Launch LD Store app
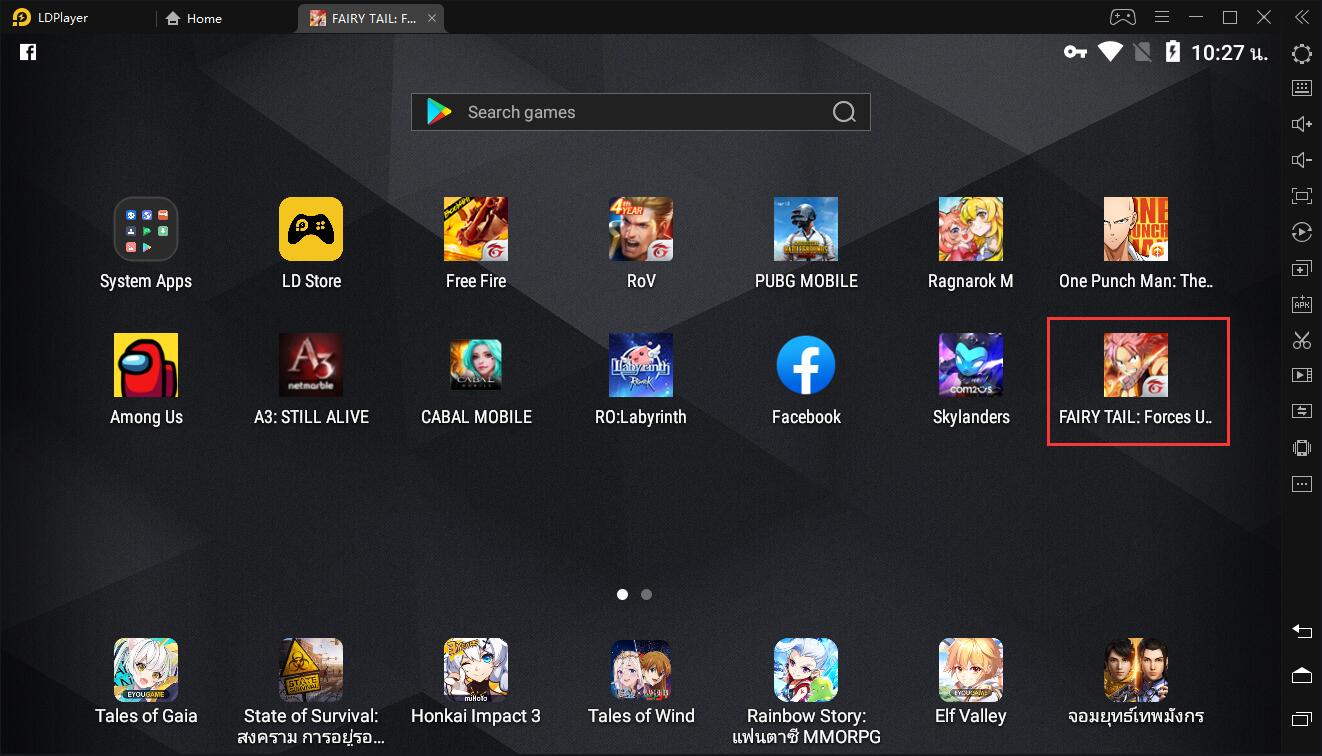Screen dimensions: 1322x756 tap(311, 229)
